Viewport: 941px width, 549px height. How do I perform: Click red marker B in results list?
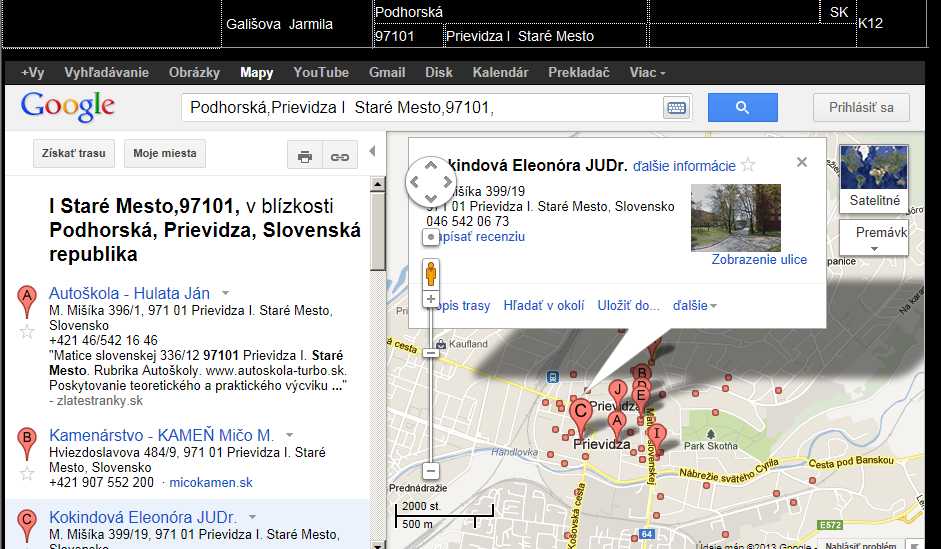click(26, 443)
